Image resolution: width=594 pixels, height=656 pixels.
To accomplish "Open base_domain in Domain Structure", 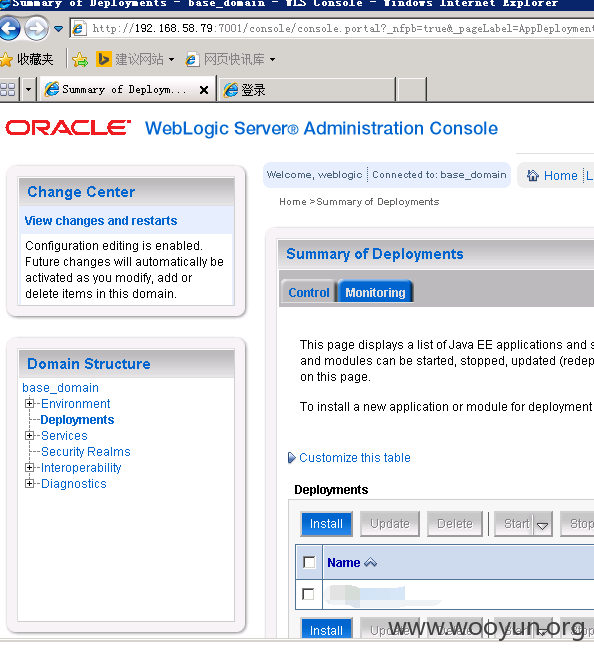I will point(60,387).
